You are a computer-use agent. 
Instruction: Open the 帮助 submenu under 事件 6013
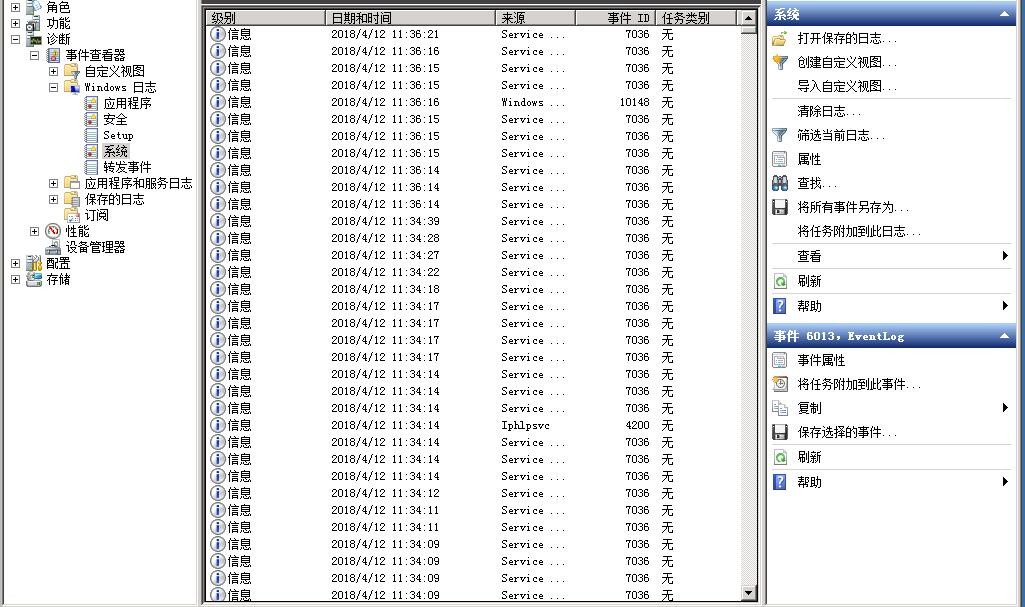click(x=1005, y=482)
